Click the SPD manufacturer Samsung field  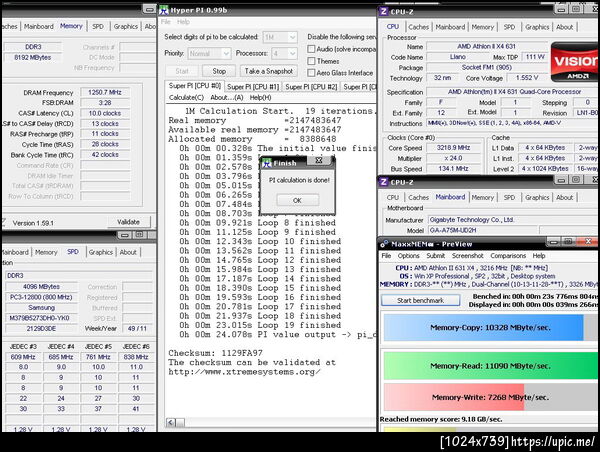click(41, 307)
